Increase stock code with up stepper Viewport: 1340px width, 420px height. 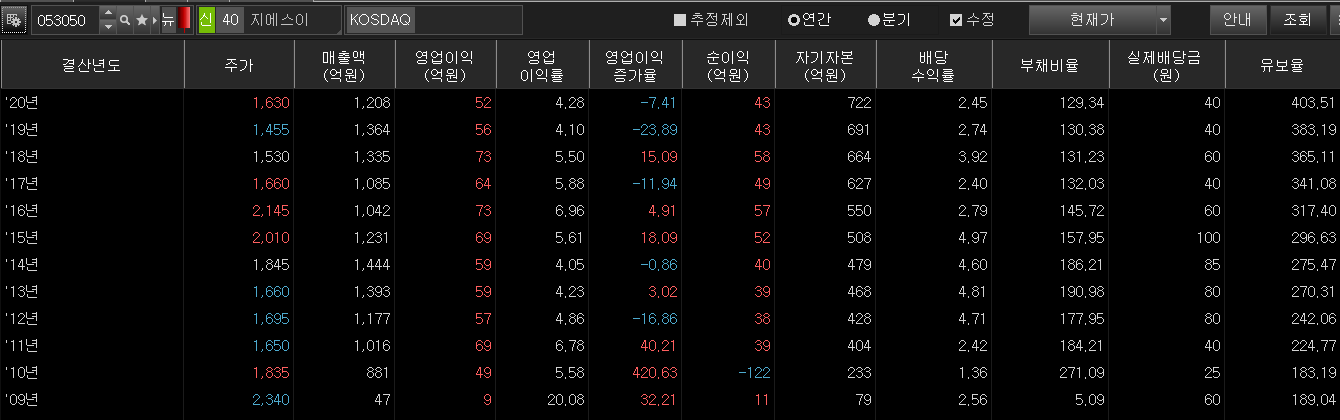point(108,14)
